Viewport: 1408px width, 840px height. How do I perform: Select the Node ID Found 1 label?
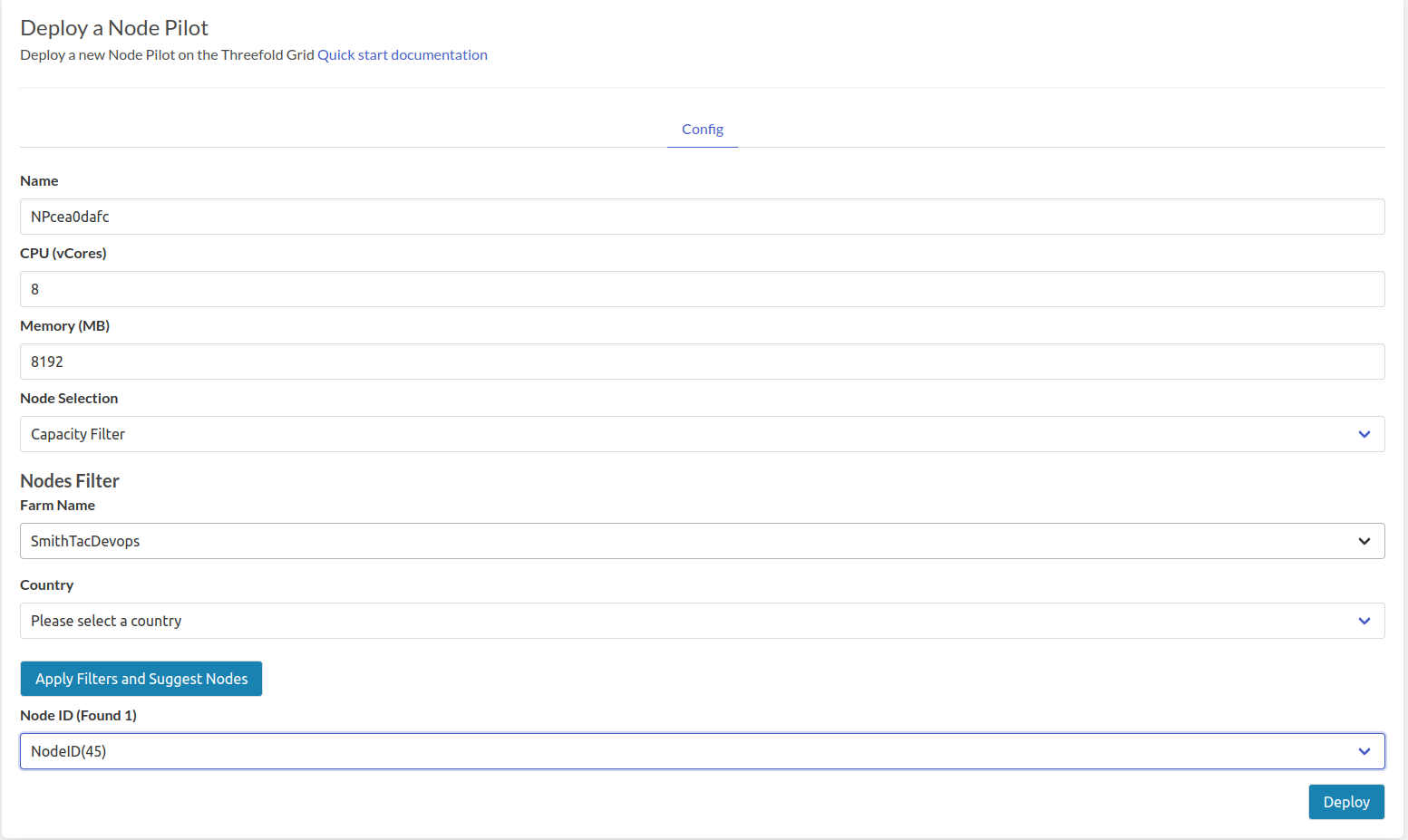[x=79, y=715]
